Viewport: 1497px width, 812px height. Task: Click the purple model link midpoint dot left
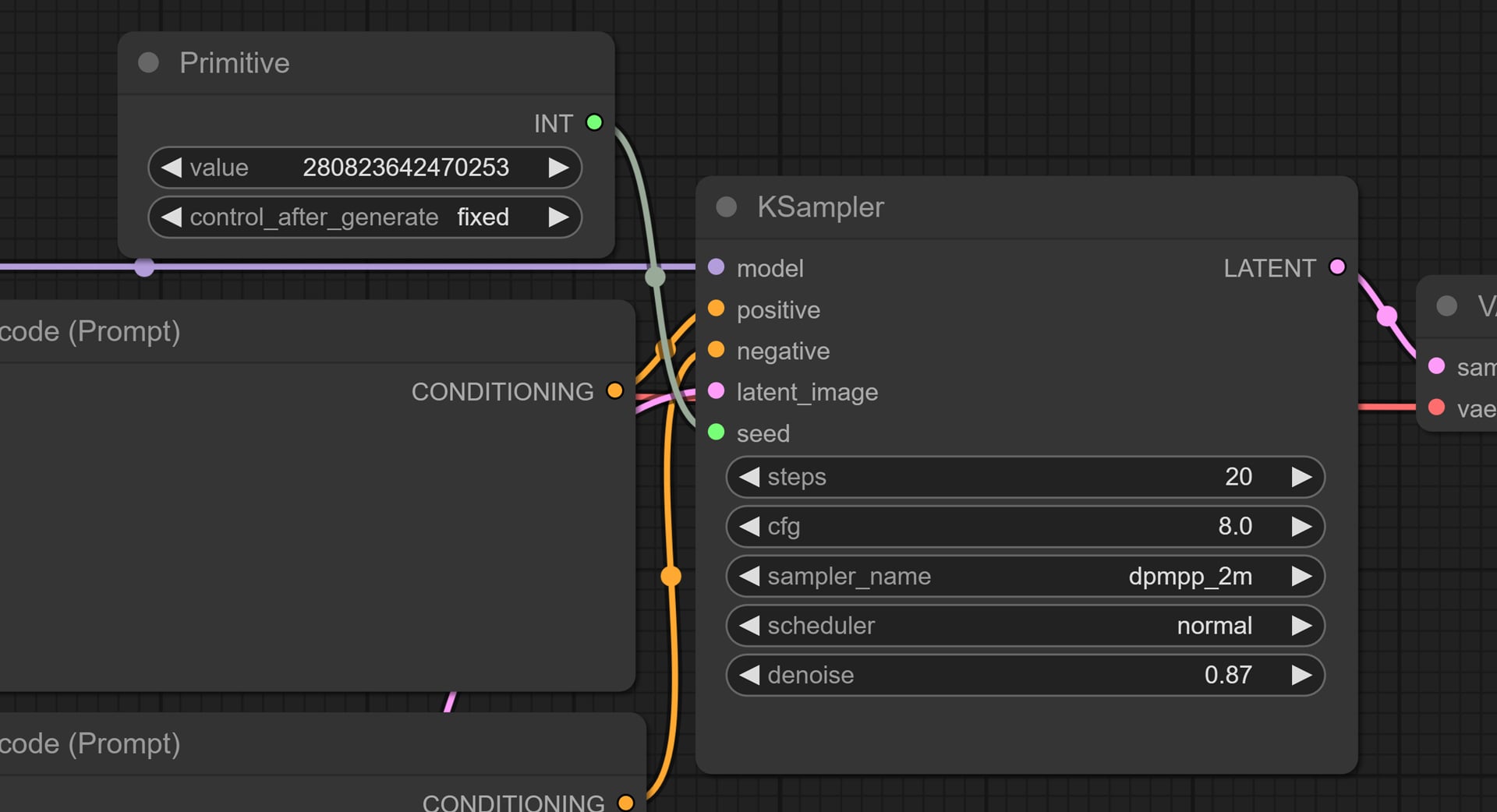coord(144,267)
